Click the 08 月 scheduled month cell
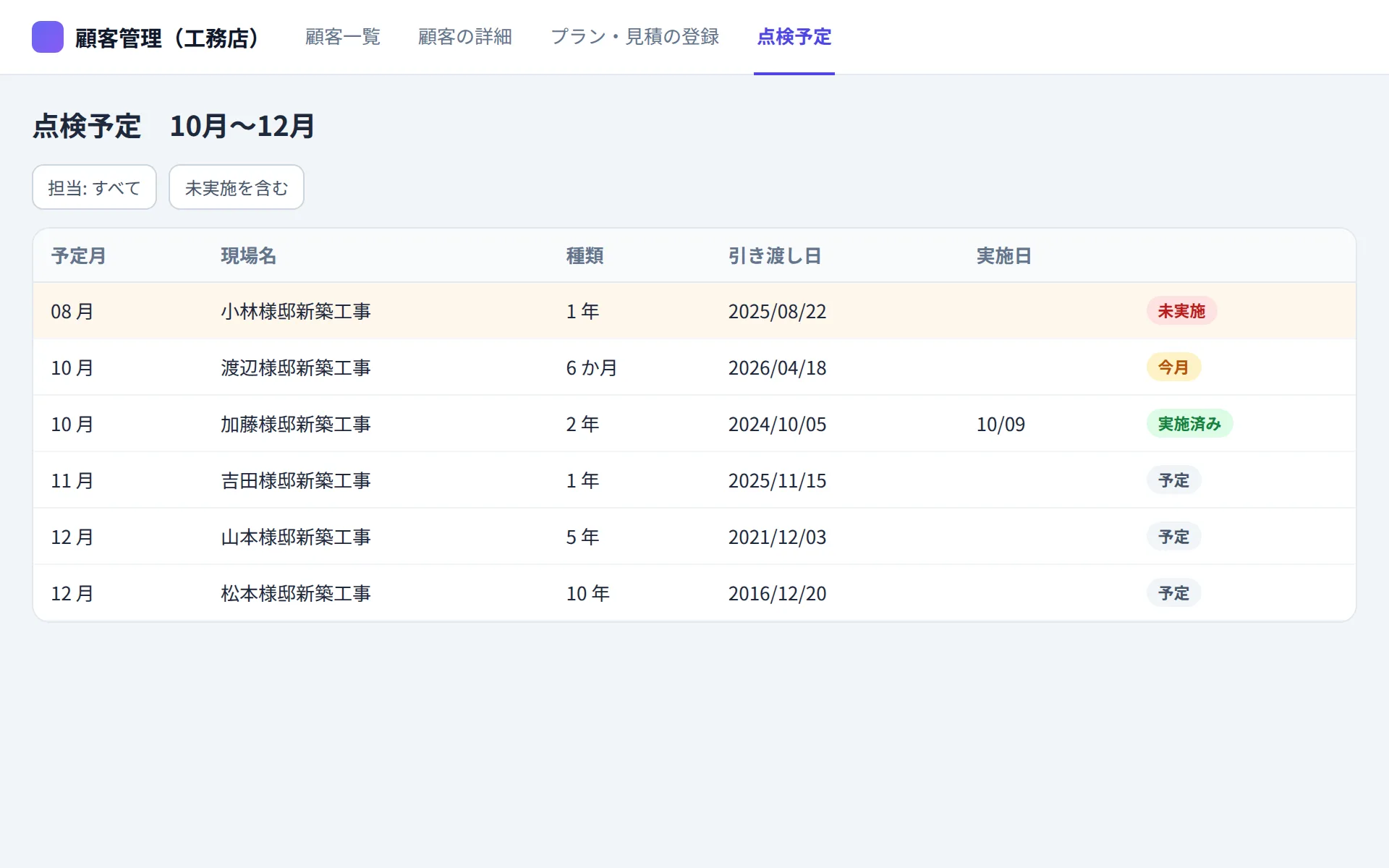The width and height of the screenshot is (1389, 868). tap(72, 311)
